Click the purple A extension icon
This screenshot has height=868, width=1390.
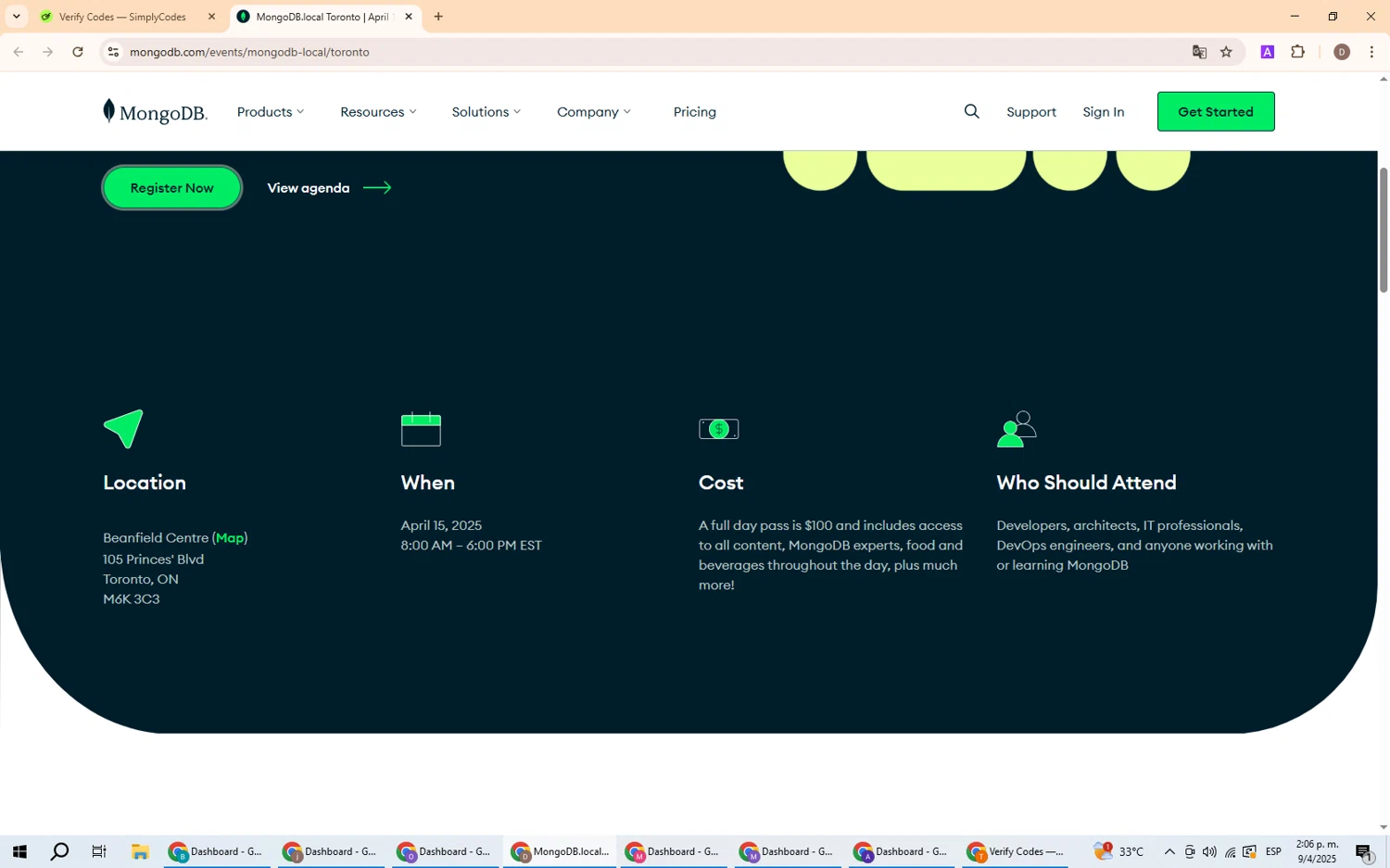1267,52
